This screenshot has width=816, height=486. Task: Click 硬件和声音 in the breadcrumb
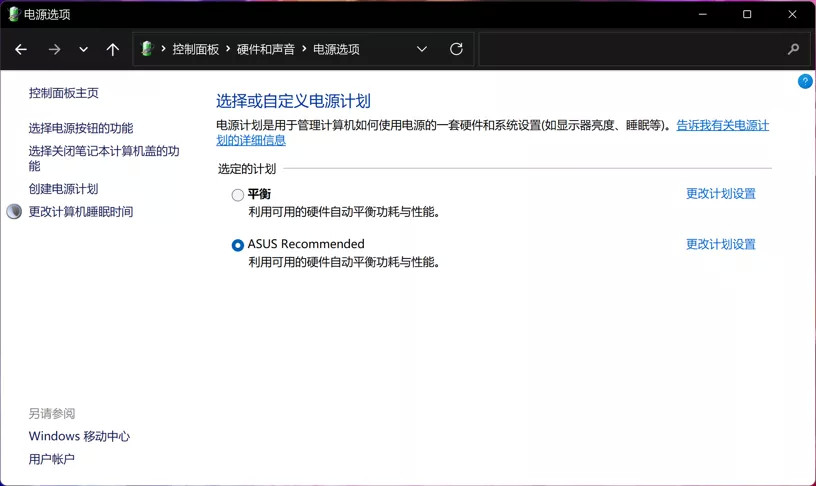[265, 49]
